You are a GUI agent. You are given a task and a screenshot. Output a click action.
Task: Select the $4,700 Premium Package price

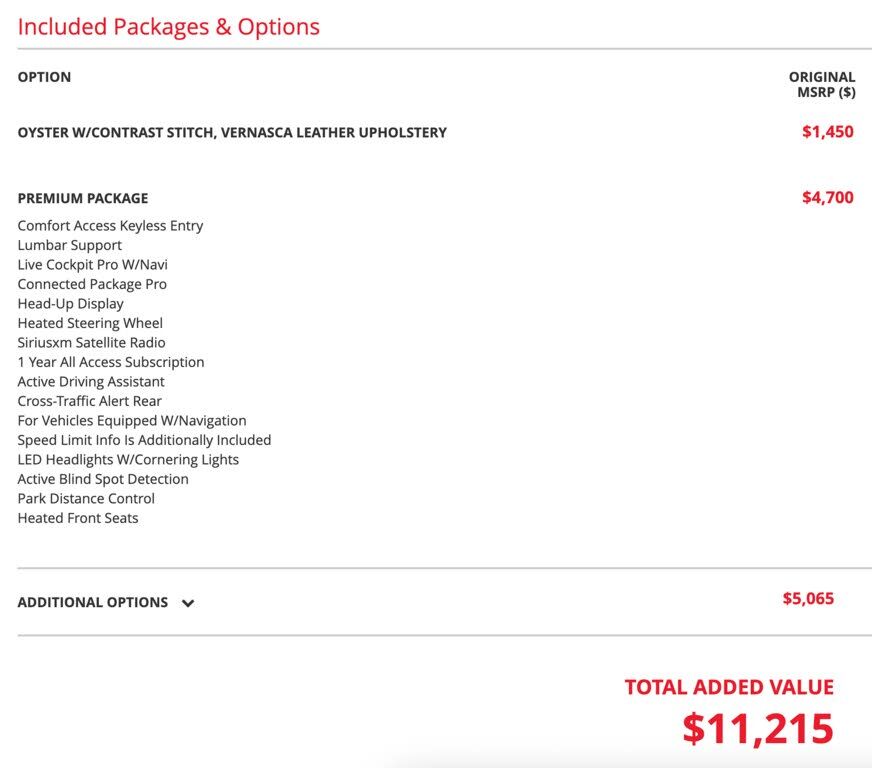tap(828, 197)
